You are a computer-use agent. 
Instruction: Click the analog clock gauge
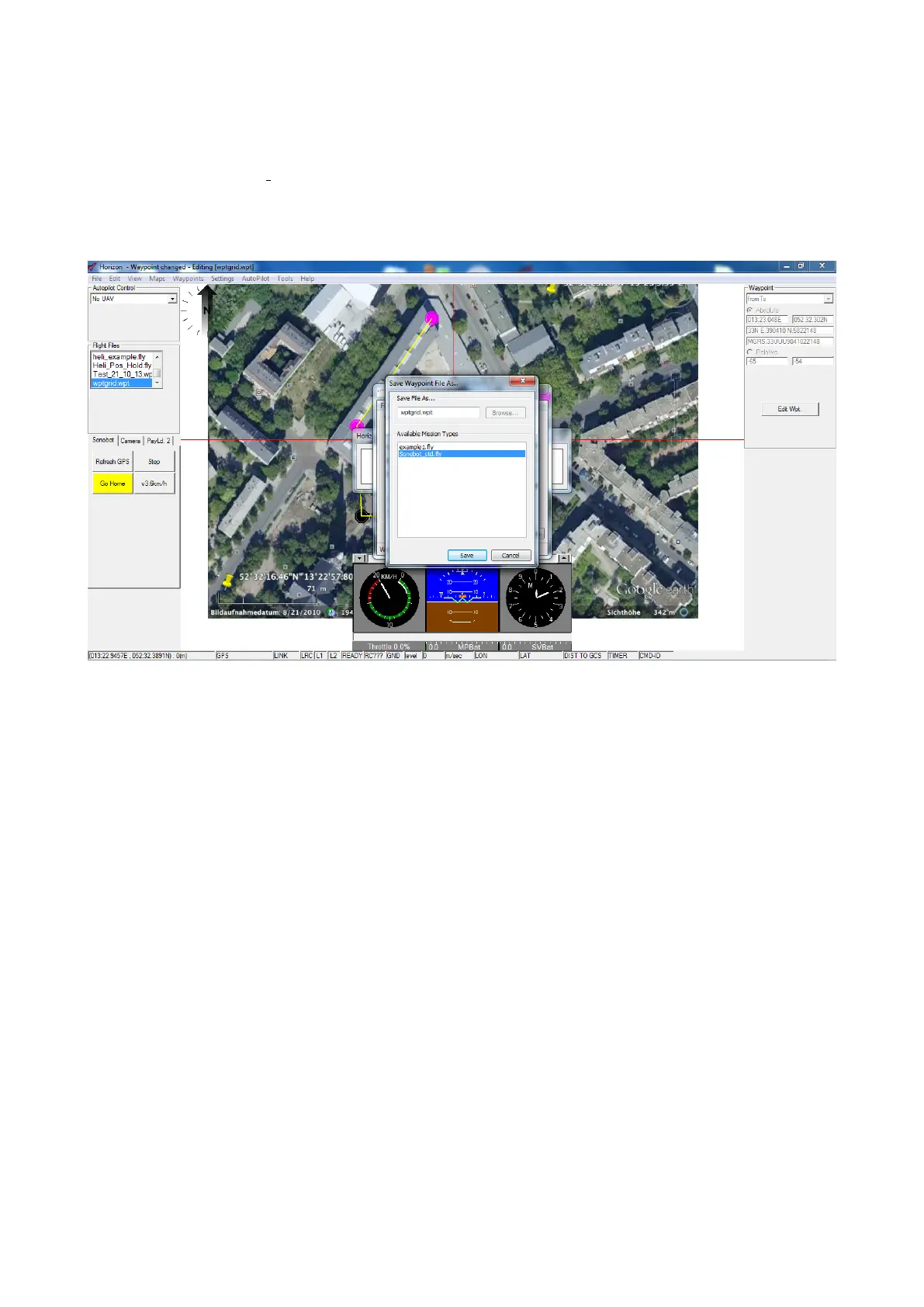[x=535, y=598]
